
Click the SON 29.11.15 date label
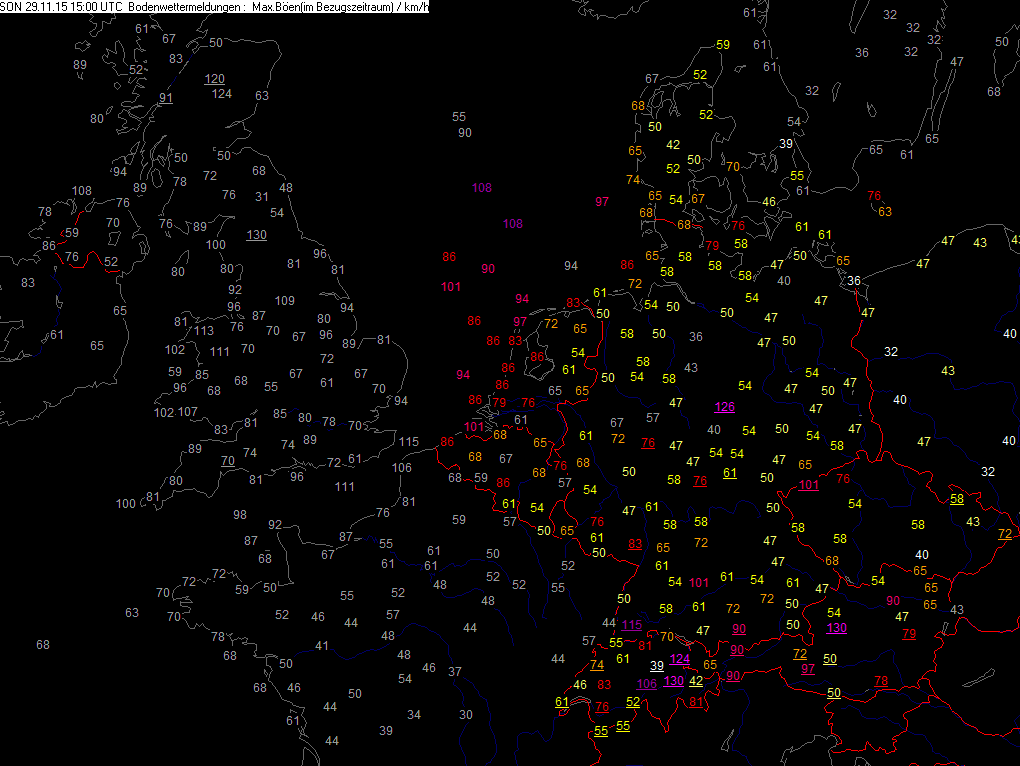coord(33,7)
